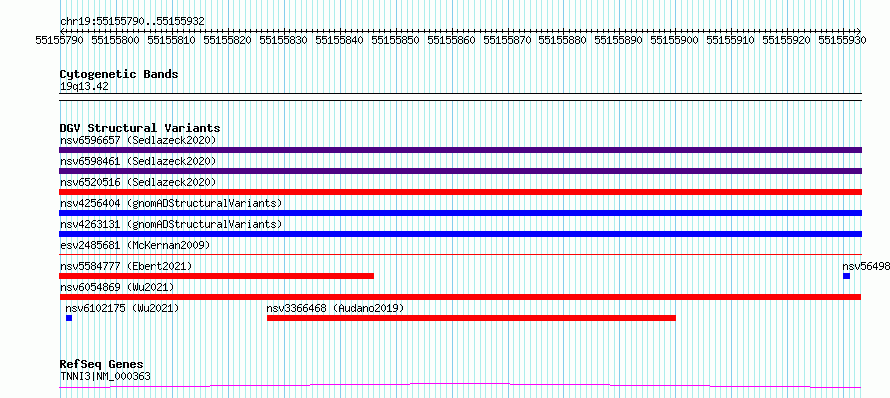Image resolution: width=890 pixels, height=398 pixels.
Task: Click ruler position 55155900
Action: click(675, 40)
